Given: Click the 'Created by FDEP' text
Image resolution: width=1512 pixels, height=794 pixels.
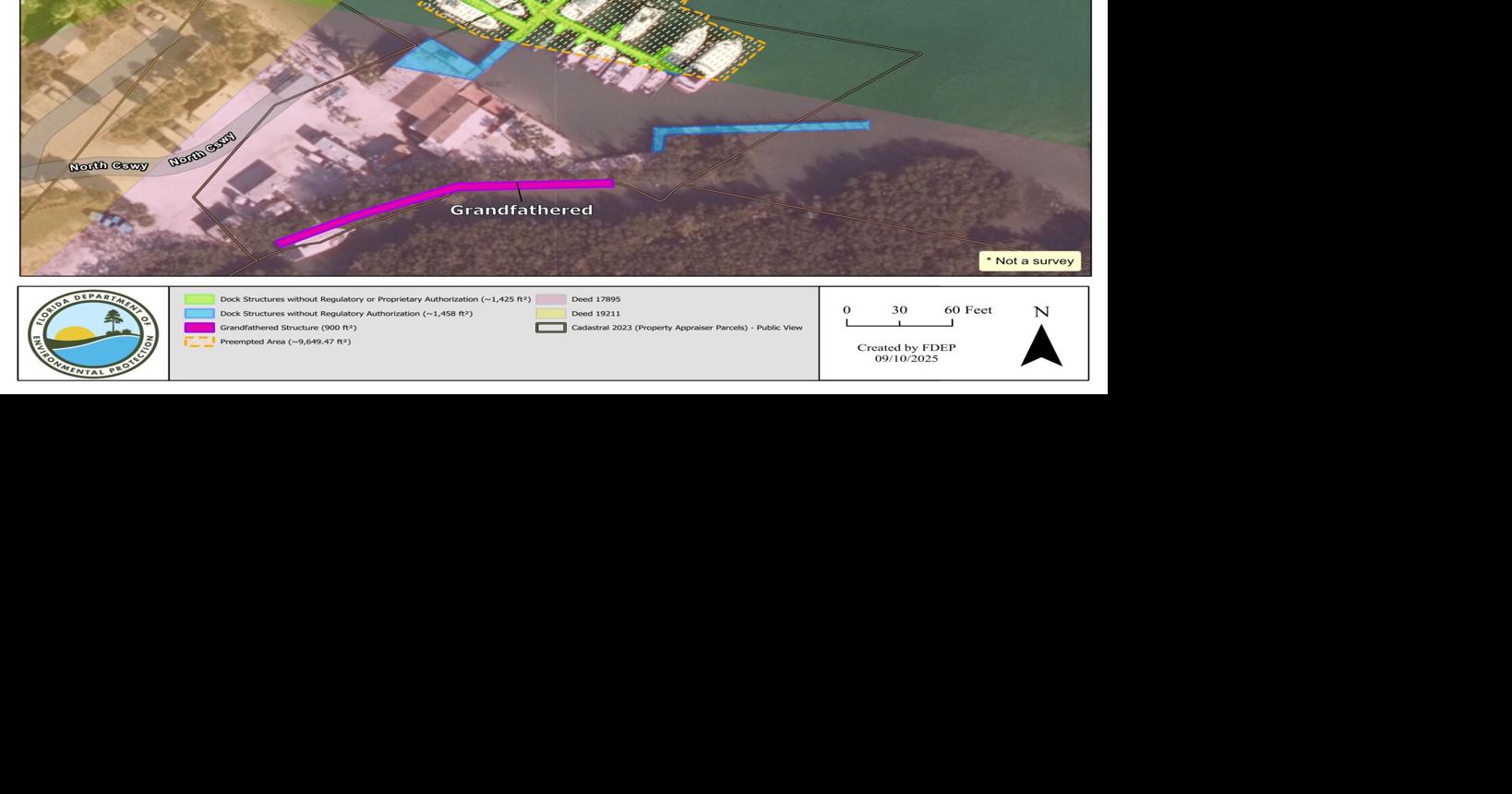Looking at the screenshot, I should (906, 347).
